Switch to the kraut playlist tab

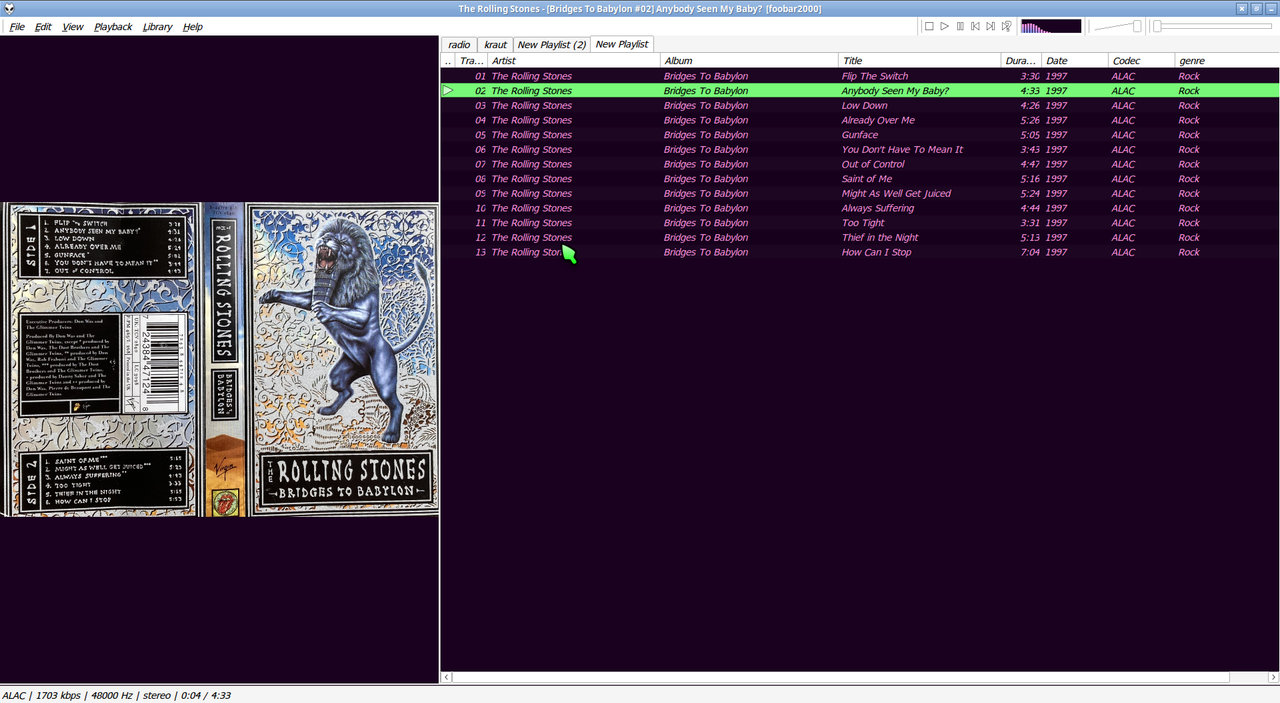point(495,44)
